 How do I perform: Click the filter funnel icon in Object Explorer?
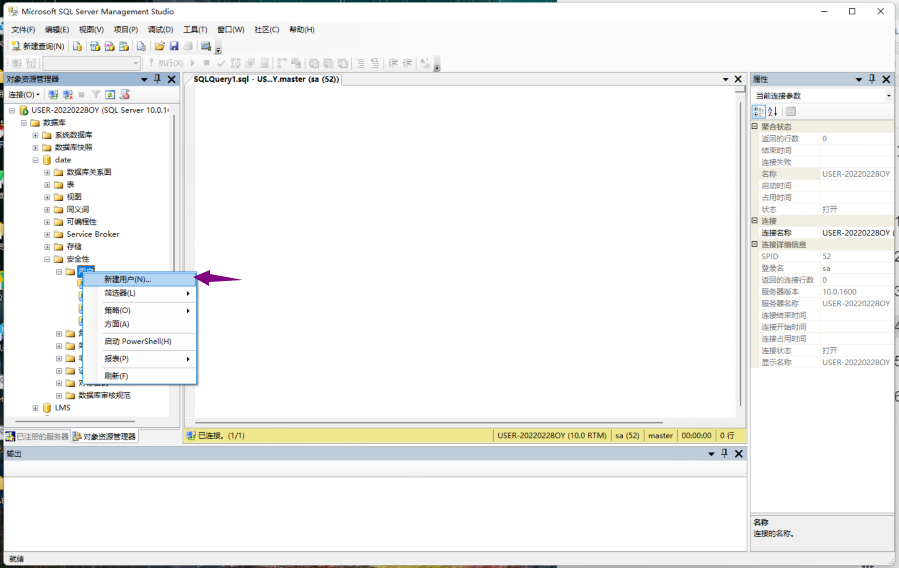pyautogui.click(x=96, y=95)
